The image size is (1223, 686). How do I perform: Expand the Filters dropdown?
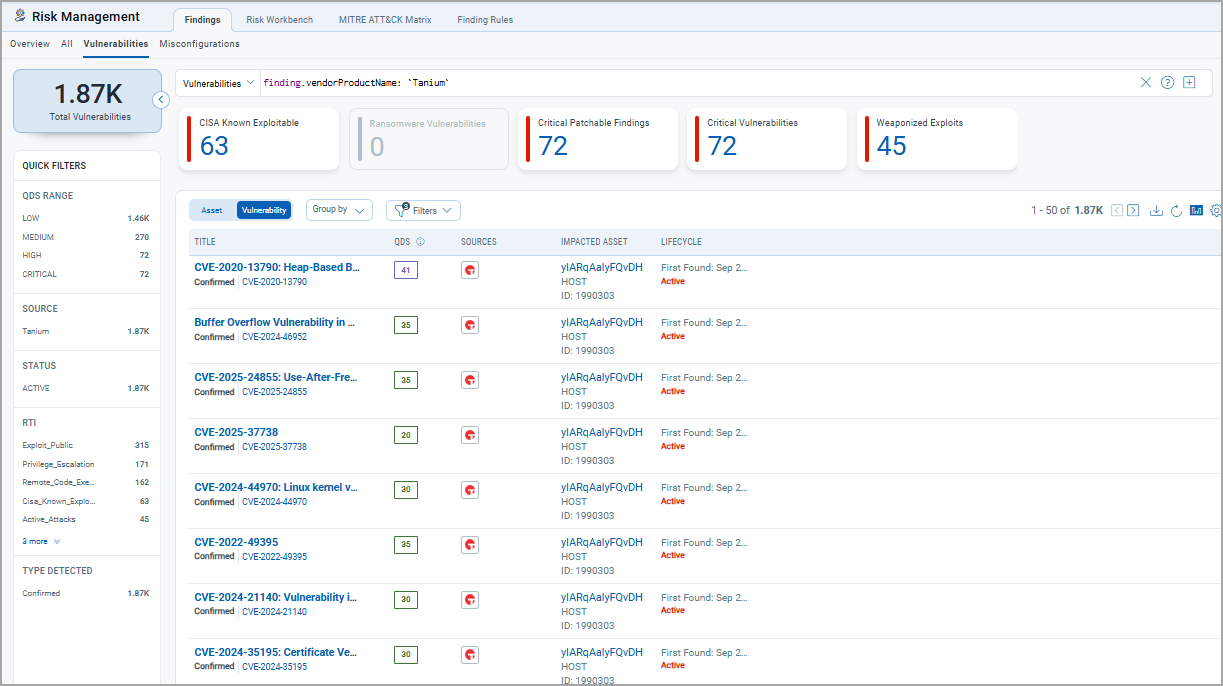[x=424, y=211]
